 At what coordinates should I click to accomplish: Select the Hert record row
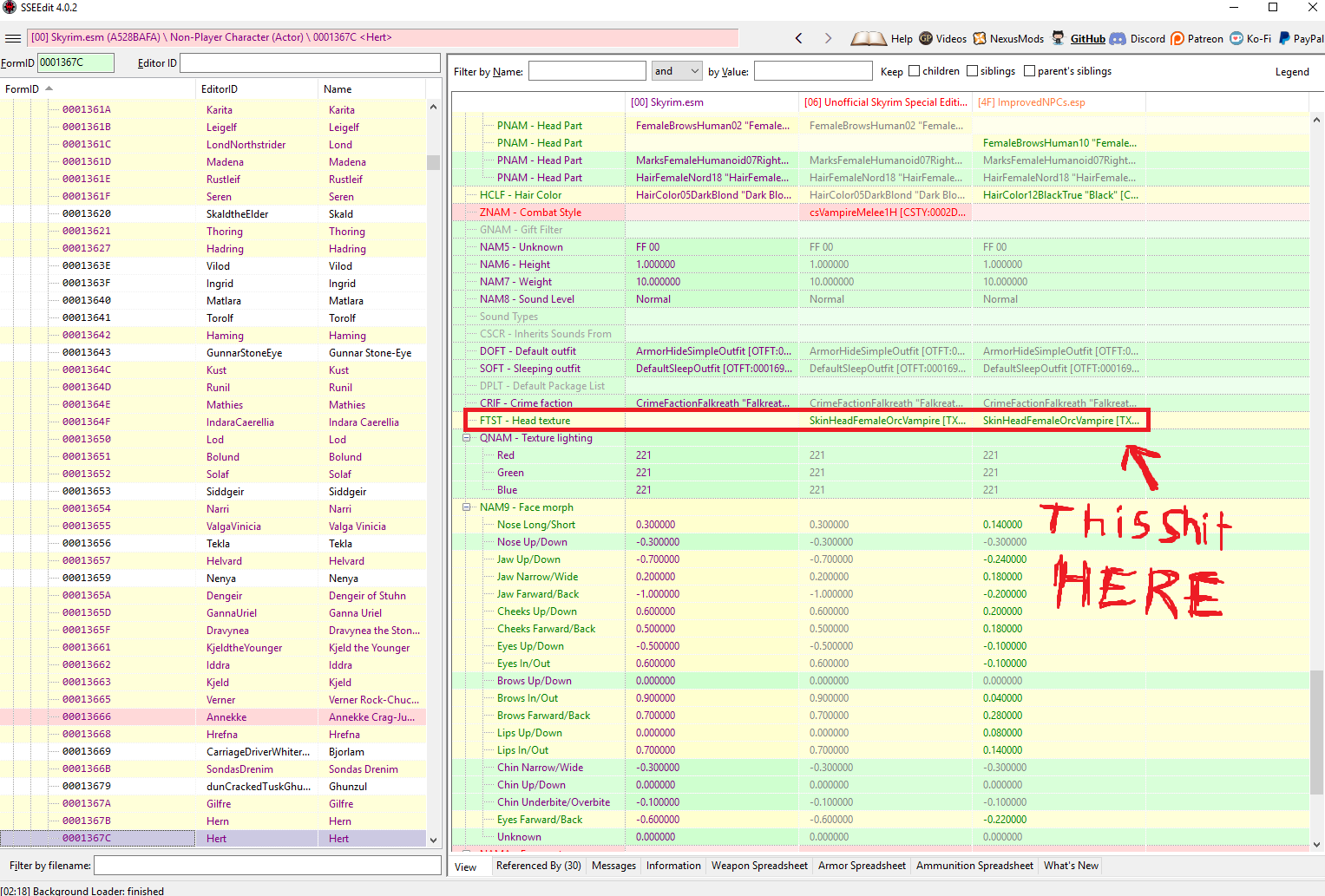213,839
